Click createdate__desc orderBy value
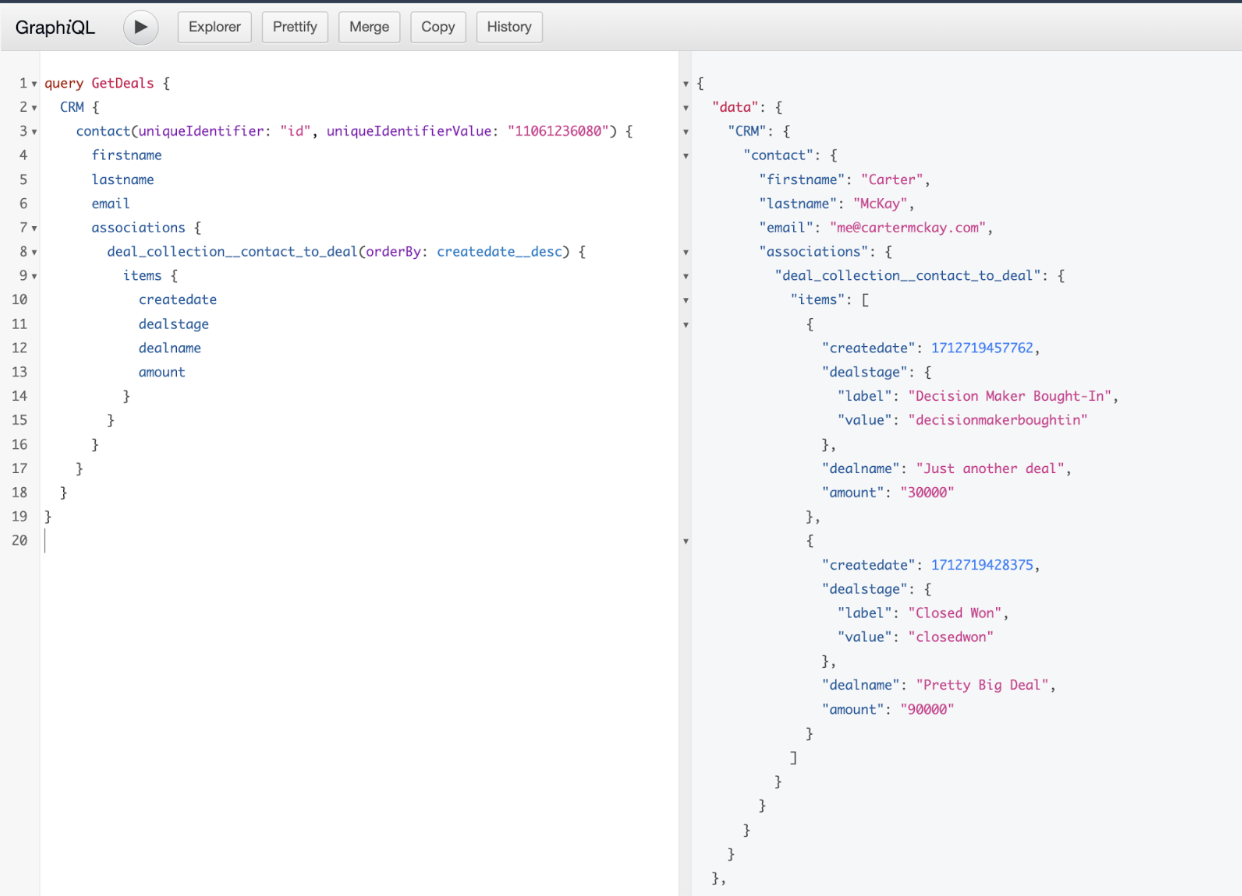1242x896 pixels. [x=499, y=251]
